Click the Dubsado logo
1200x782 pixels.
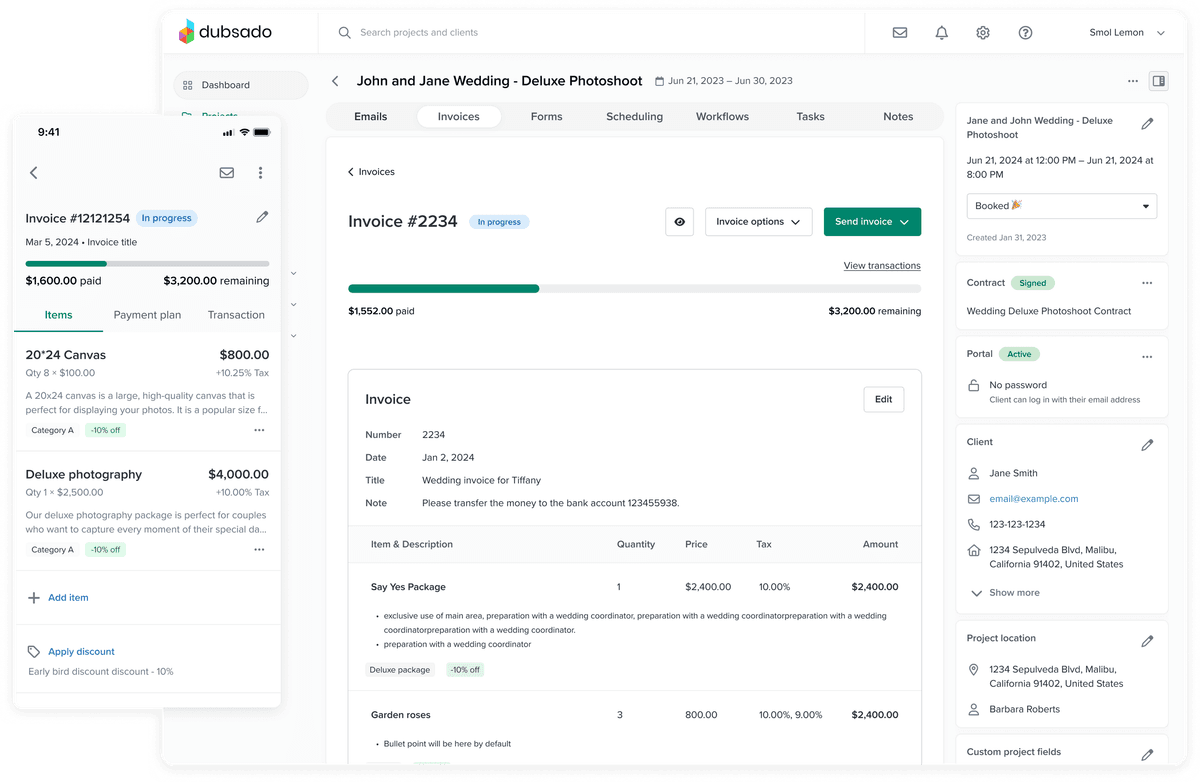pyautogui.click(x=225, y=32)
